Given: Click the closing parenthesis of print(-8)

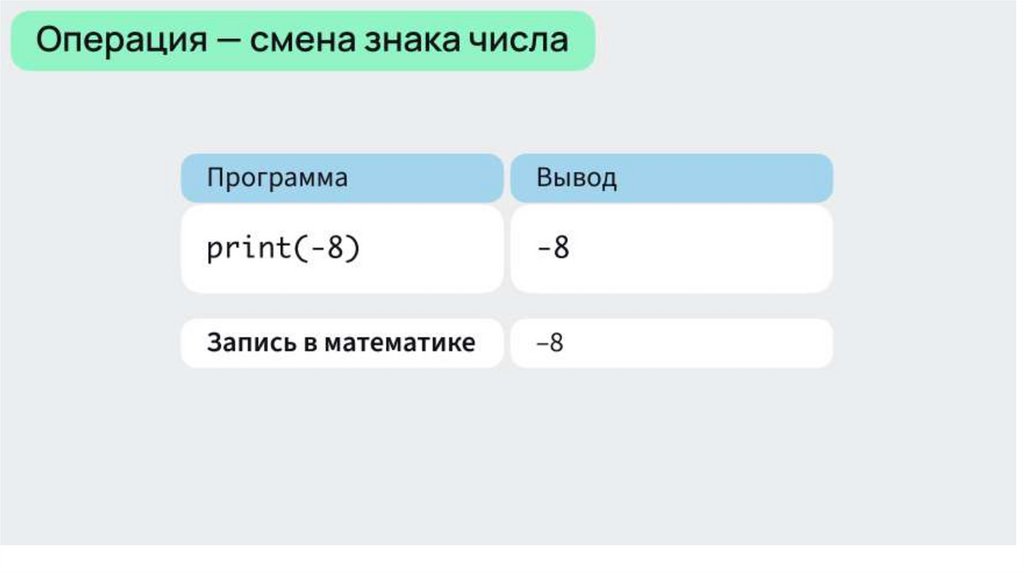Looking at the screenshot, I should click(352, 249).
